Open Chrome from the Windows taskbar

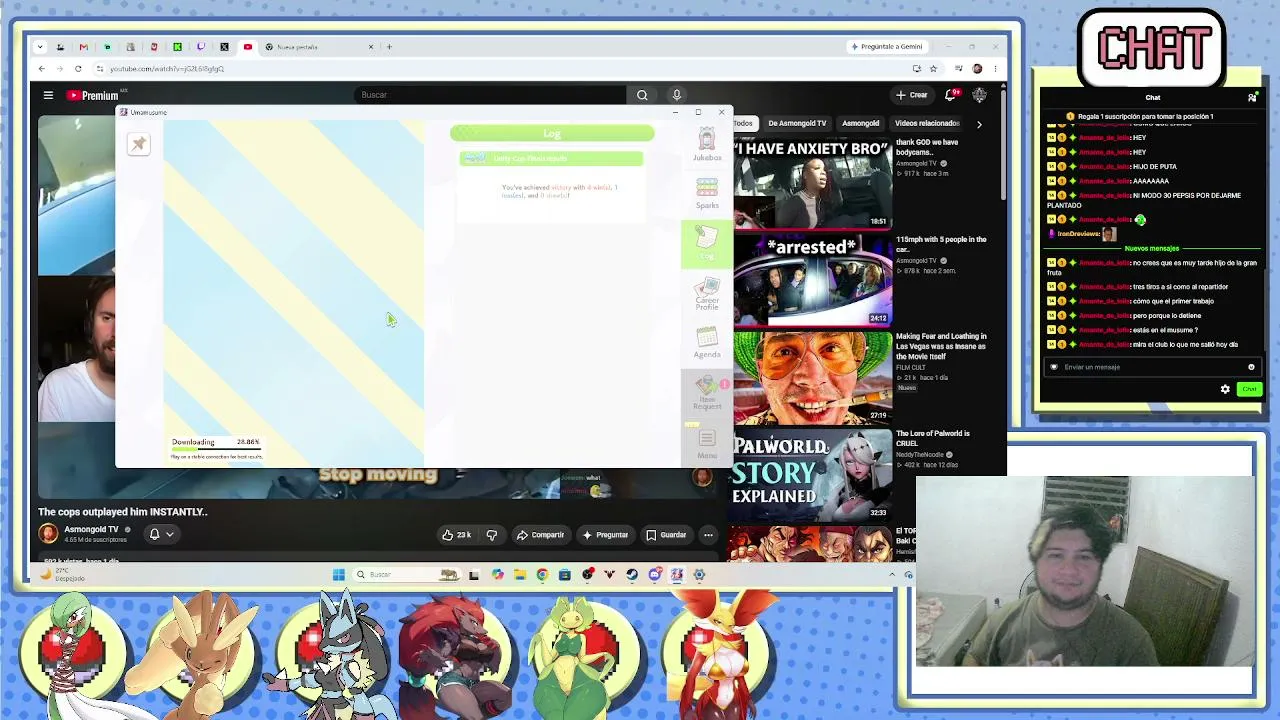[x=542, y=574]
